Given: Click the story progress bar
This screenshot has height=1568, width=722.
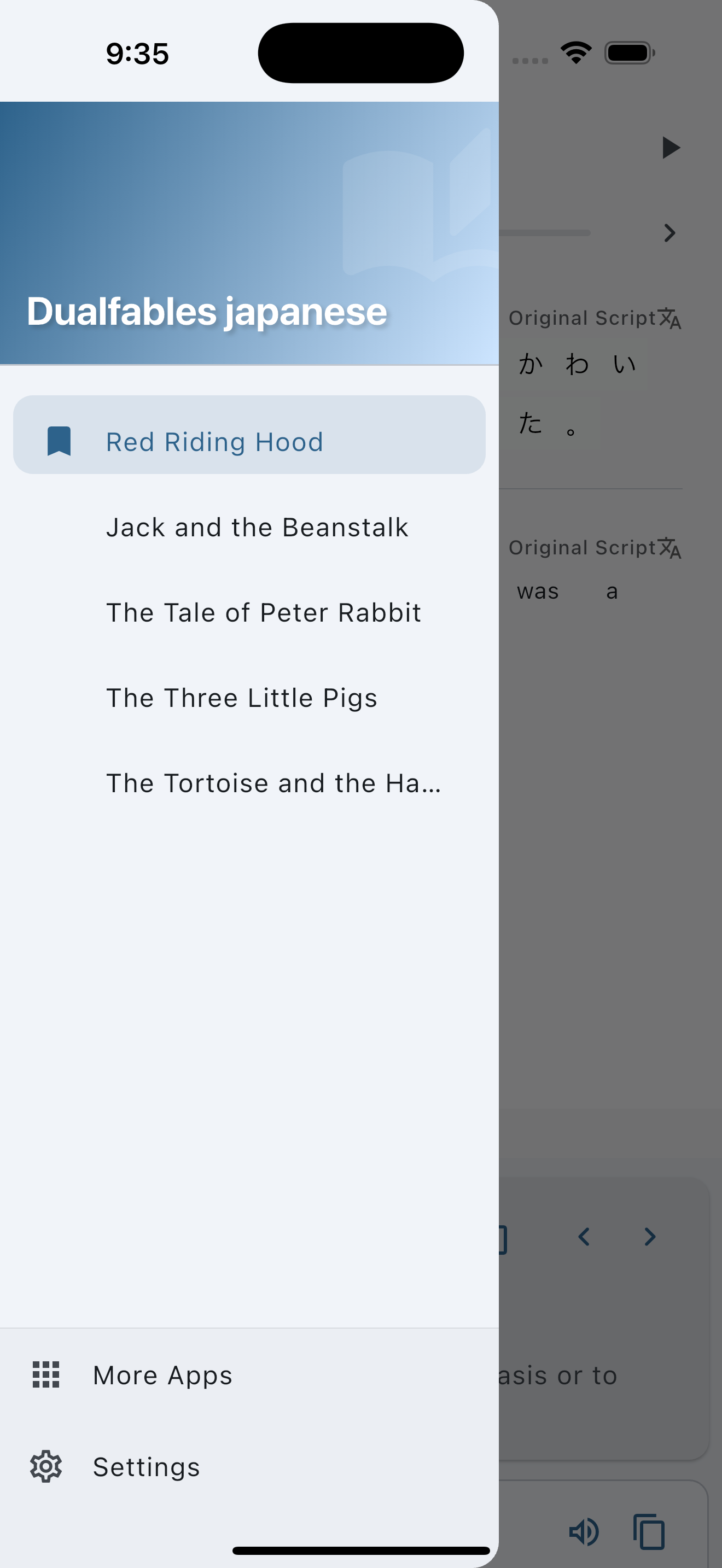Looking at the screenshot, I should point(545,232).
